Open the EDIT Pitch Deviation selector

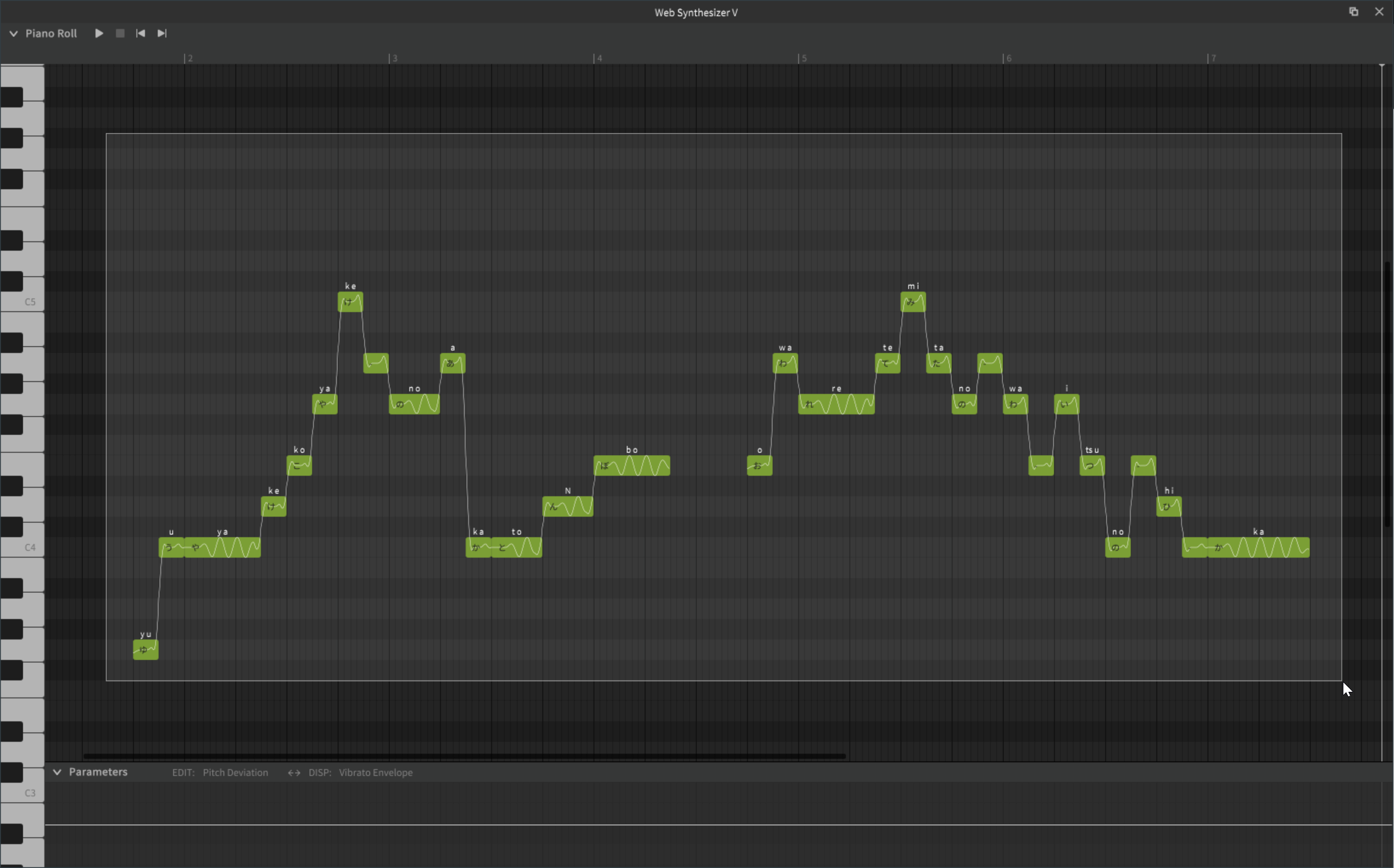point(220,773)
